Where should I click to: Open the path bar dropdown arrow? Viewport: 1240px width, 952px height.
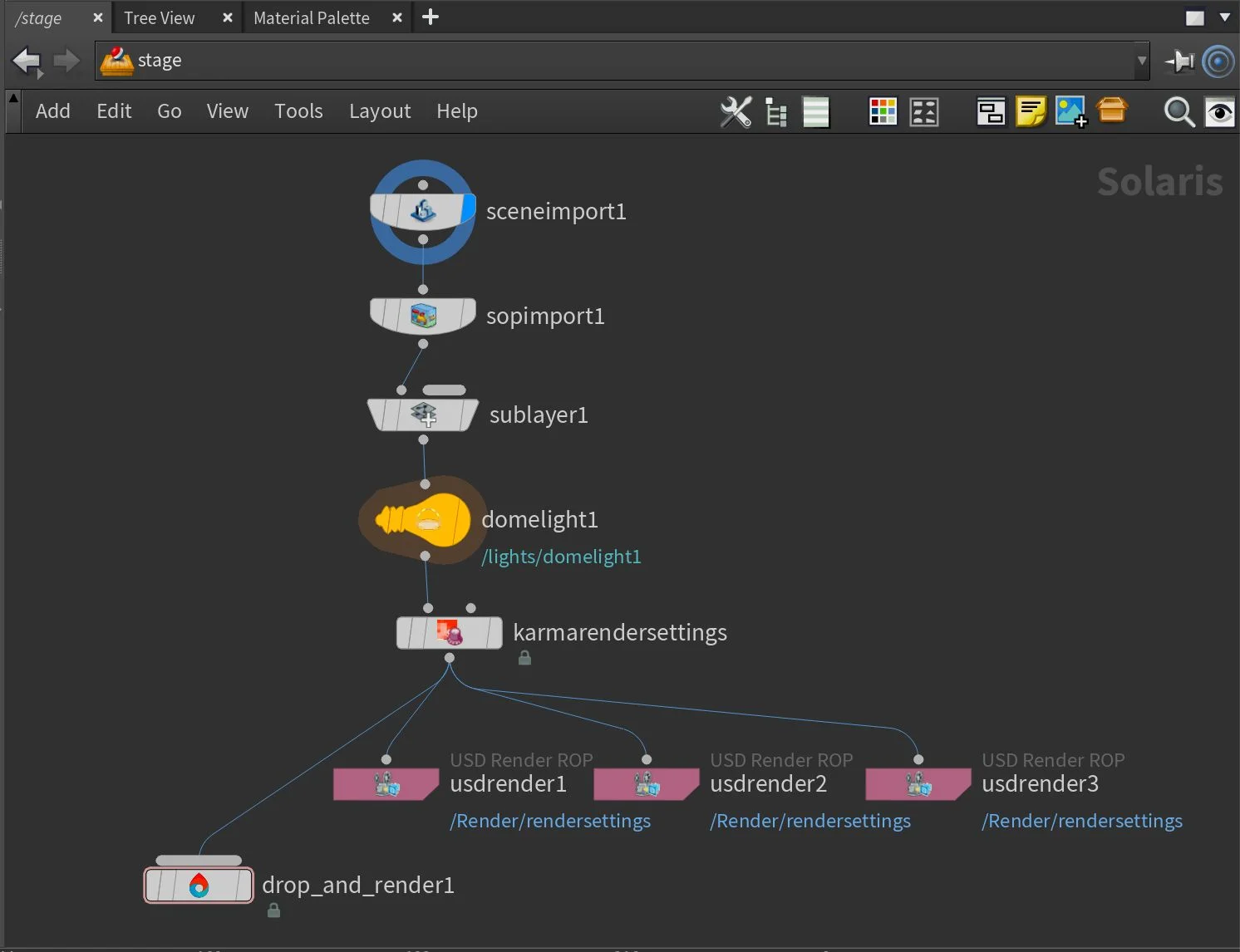click(x=1142, y=61)
